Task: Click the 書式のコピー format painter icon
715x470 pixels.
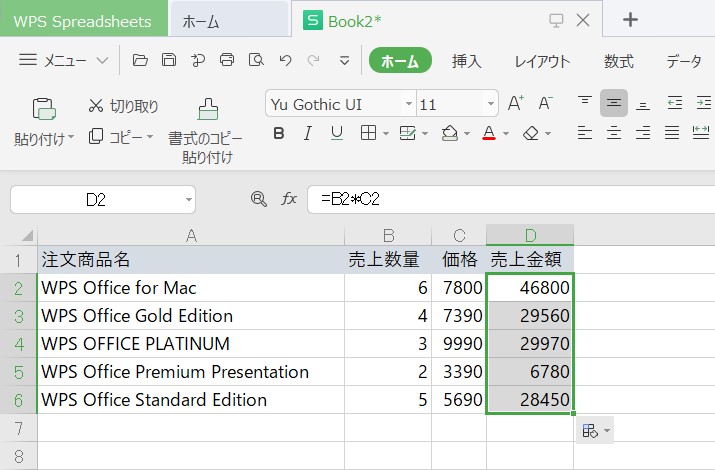Action: (208, 109)
